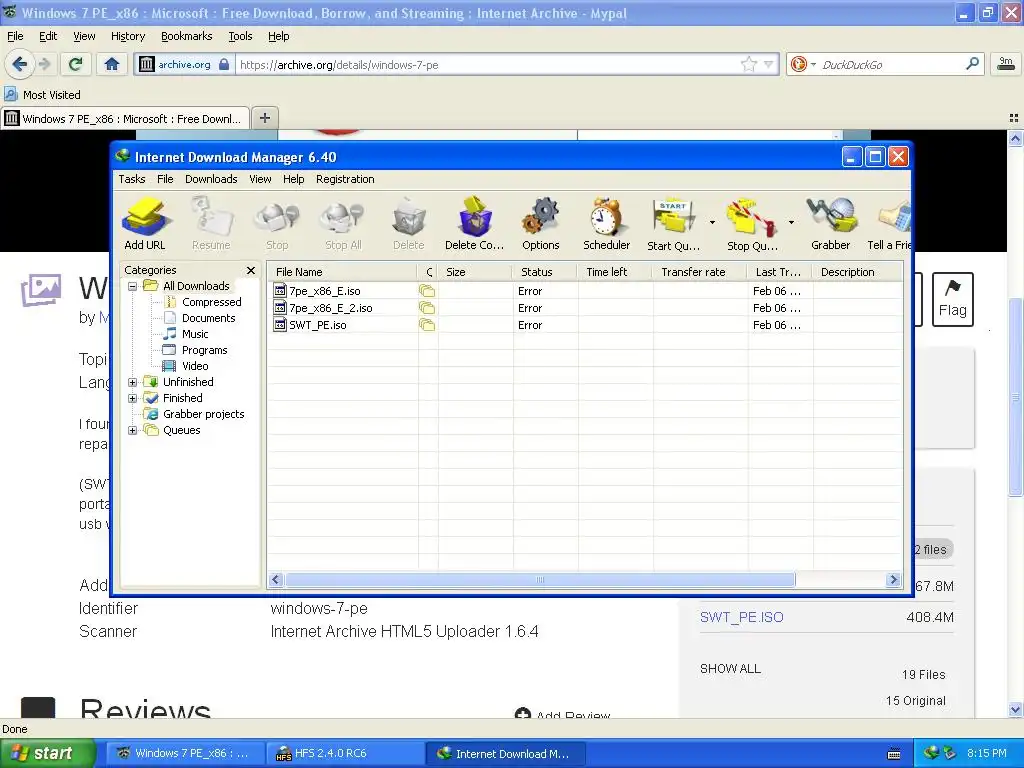Collapse the All Downloads tree node
Viewport: 1024px width, 768px height.
pos(133,286)
